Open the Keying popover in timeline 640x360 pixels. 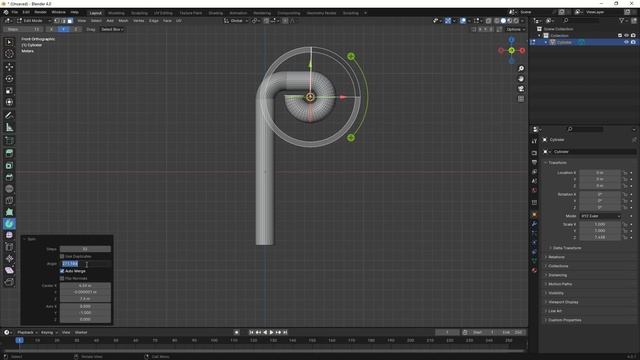pos(49,333)
